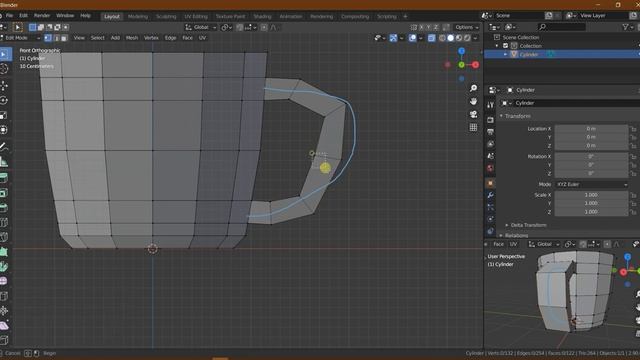Open the Modifier wrench properties tab
Viewport: 640px width, 360px height.
(x=491, y=195)
